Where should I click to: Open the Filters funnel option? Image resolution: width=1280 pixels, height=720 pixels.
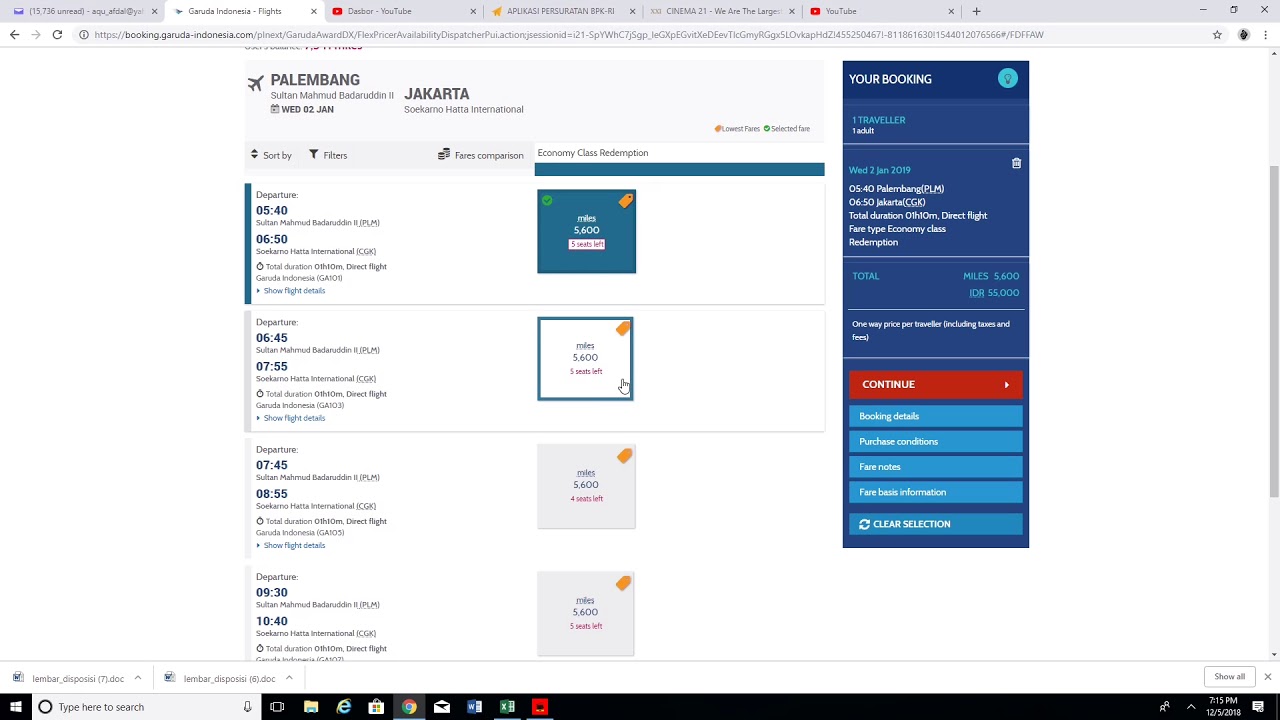coord(327,155)
